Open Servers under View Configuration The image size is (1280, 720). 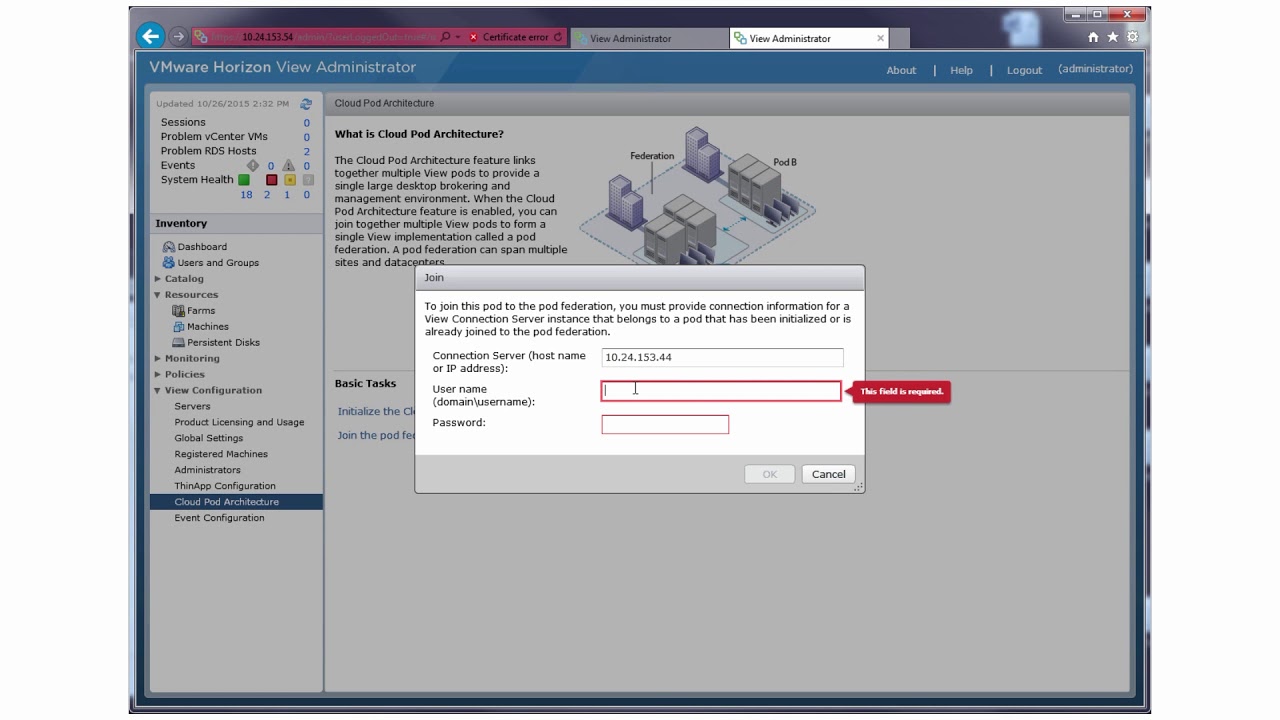pyautogui.click(x=192, y=407)
